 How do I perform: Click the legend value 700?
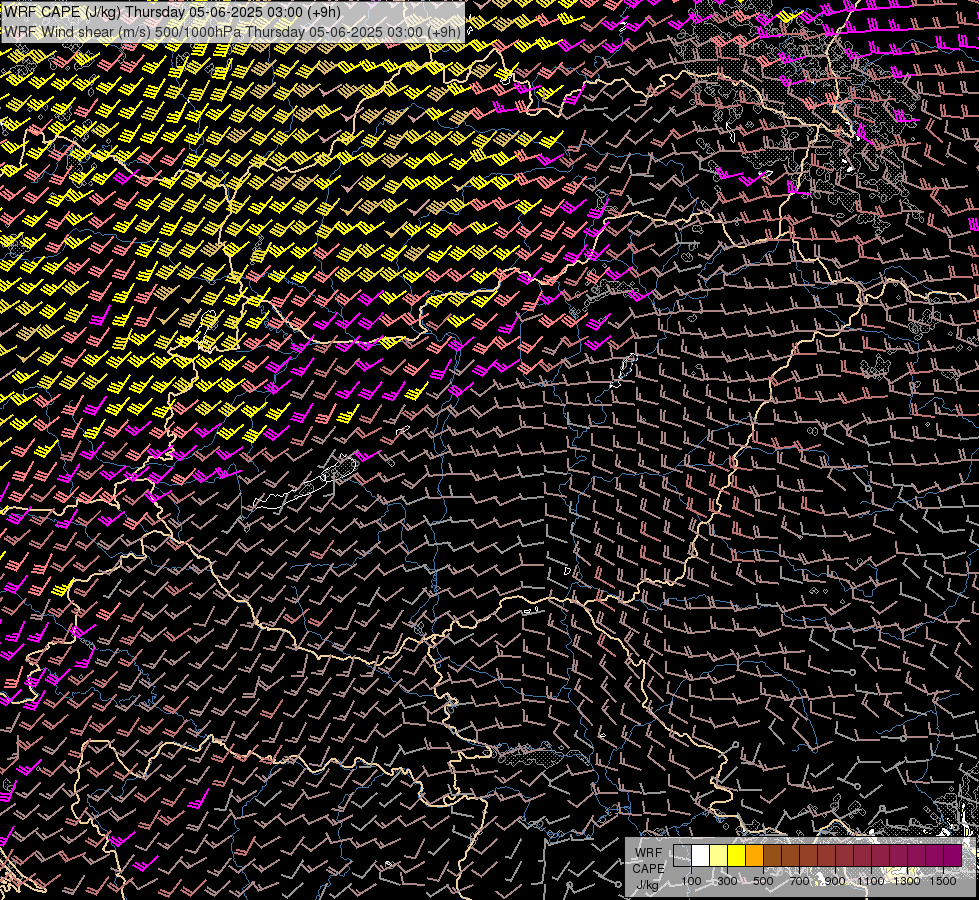coord(799,881)
